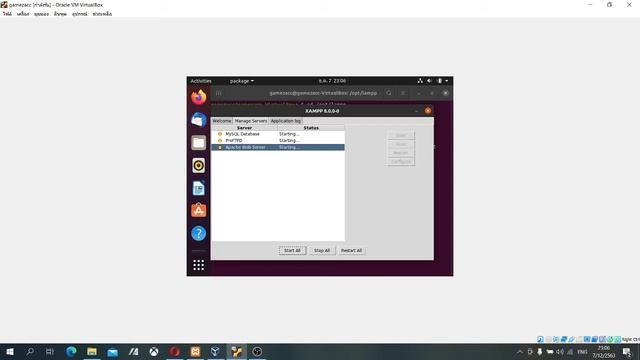Select the ProFTPD server row
The width and height of the screenshot is (640, 360).
pyautogui.click(x=278, y=140)
